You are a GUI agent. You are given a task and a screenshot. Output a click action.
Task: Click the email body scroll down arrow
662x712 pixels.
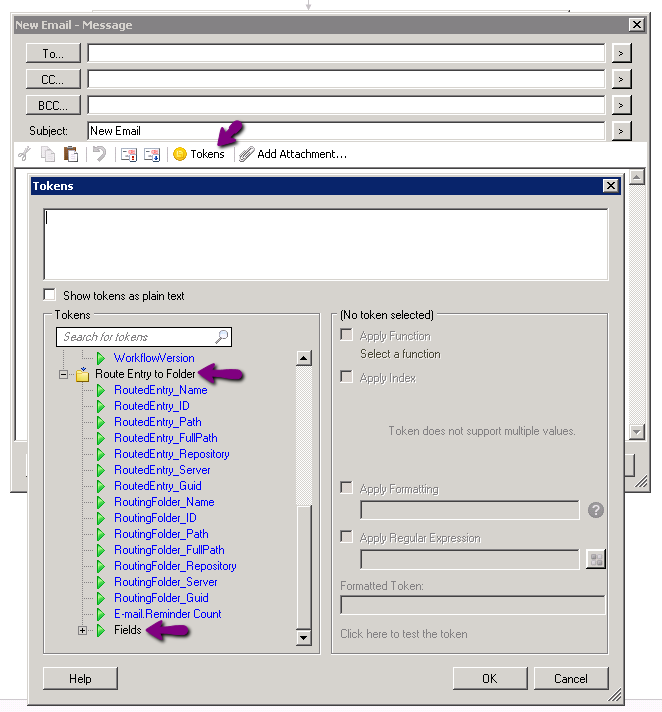[637, 431]
